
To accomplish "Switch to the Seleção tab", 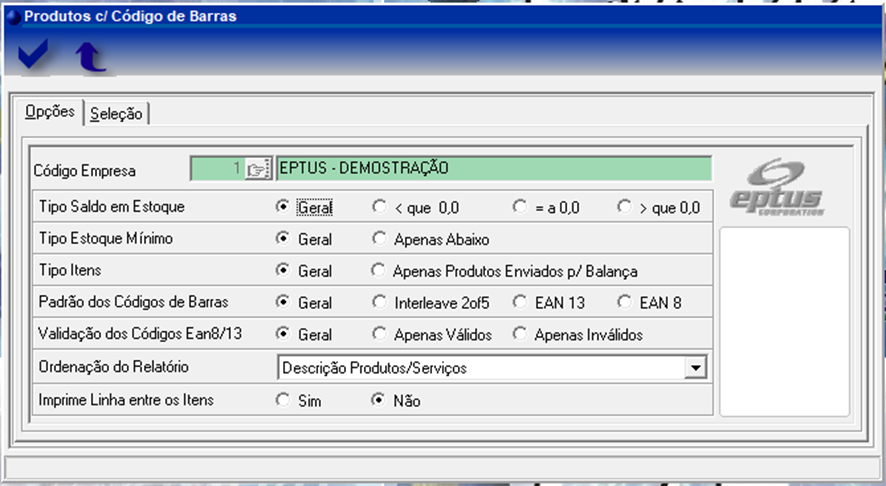I will pos(116,114).
